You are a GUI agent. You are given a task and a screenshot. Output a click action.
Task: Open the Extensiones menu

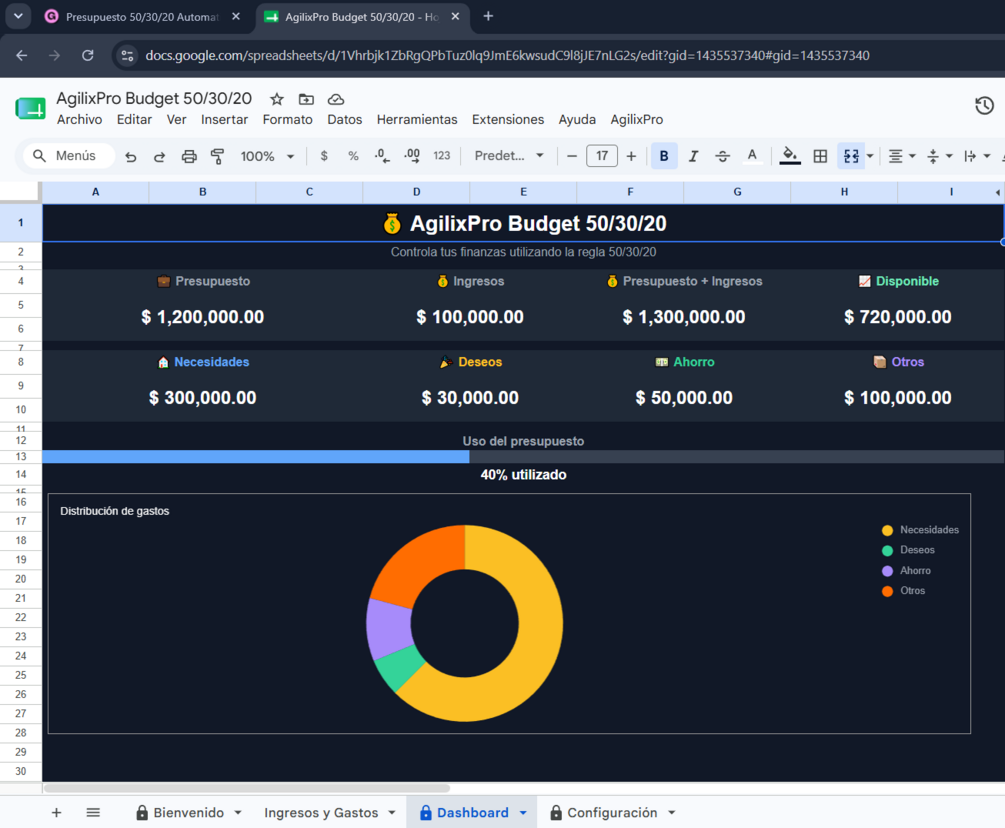pyautogui.click(x=508, y=120)
